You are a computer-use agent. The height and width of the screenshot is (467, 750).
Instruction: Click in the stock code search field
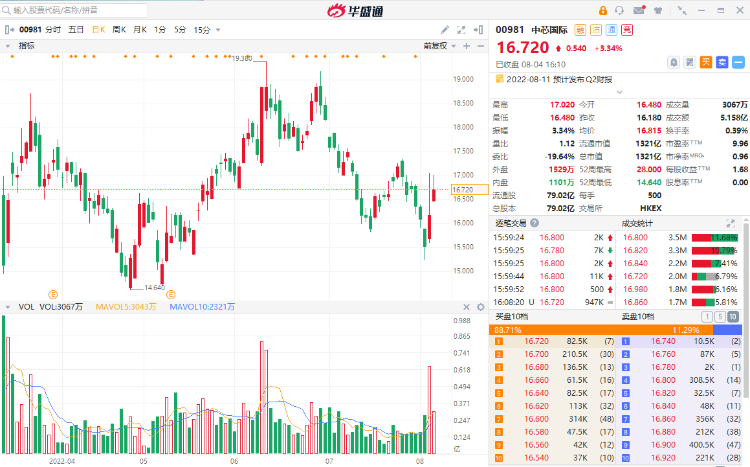click(x=74, y=10)
